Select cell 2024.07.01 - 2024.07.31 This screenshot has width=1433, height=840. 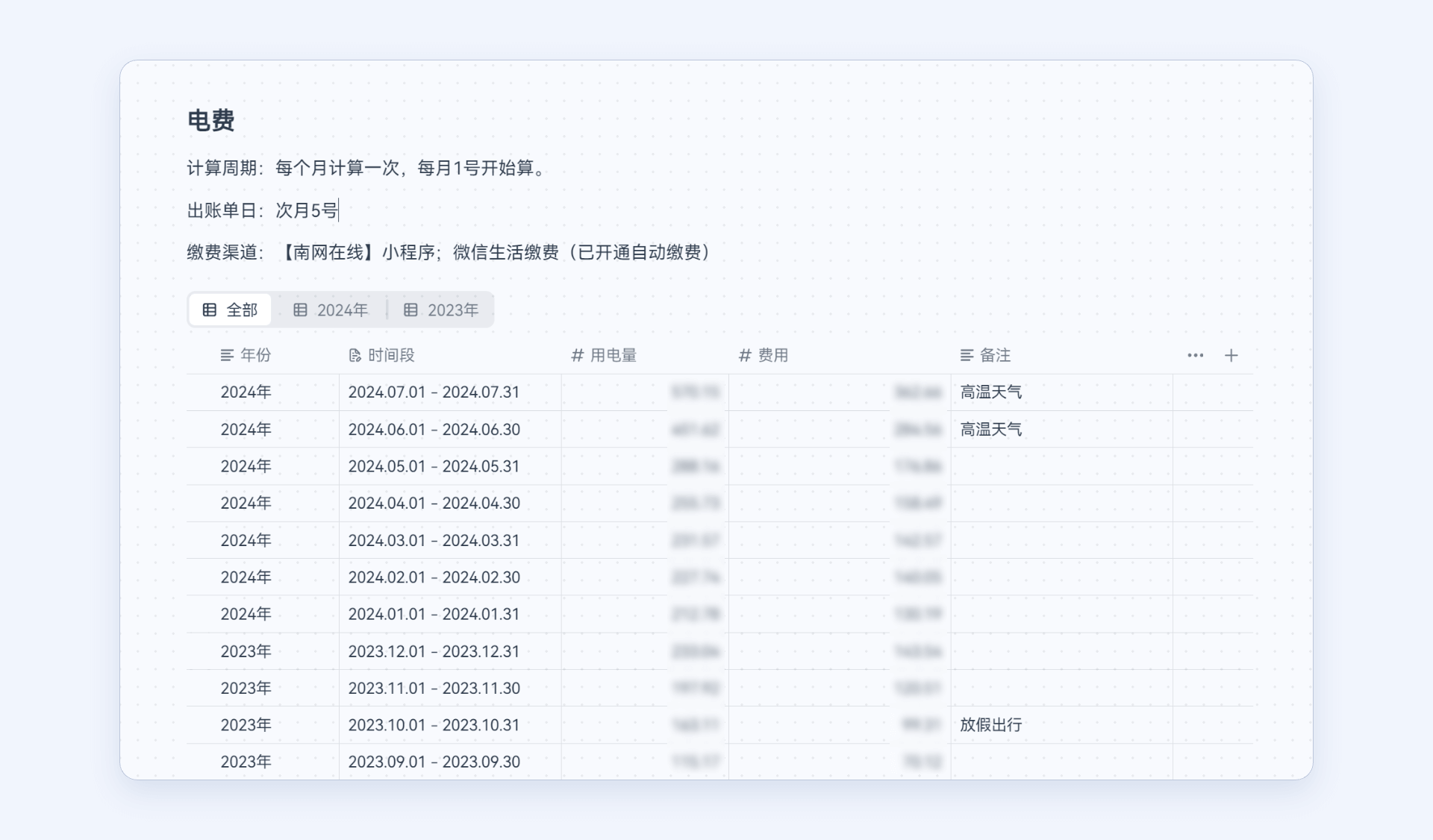tap(450, 392)
